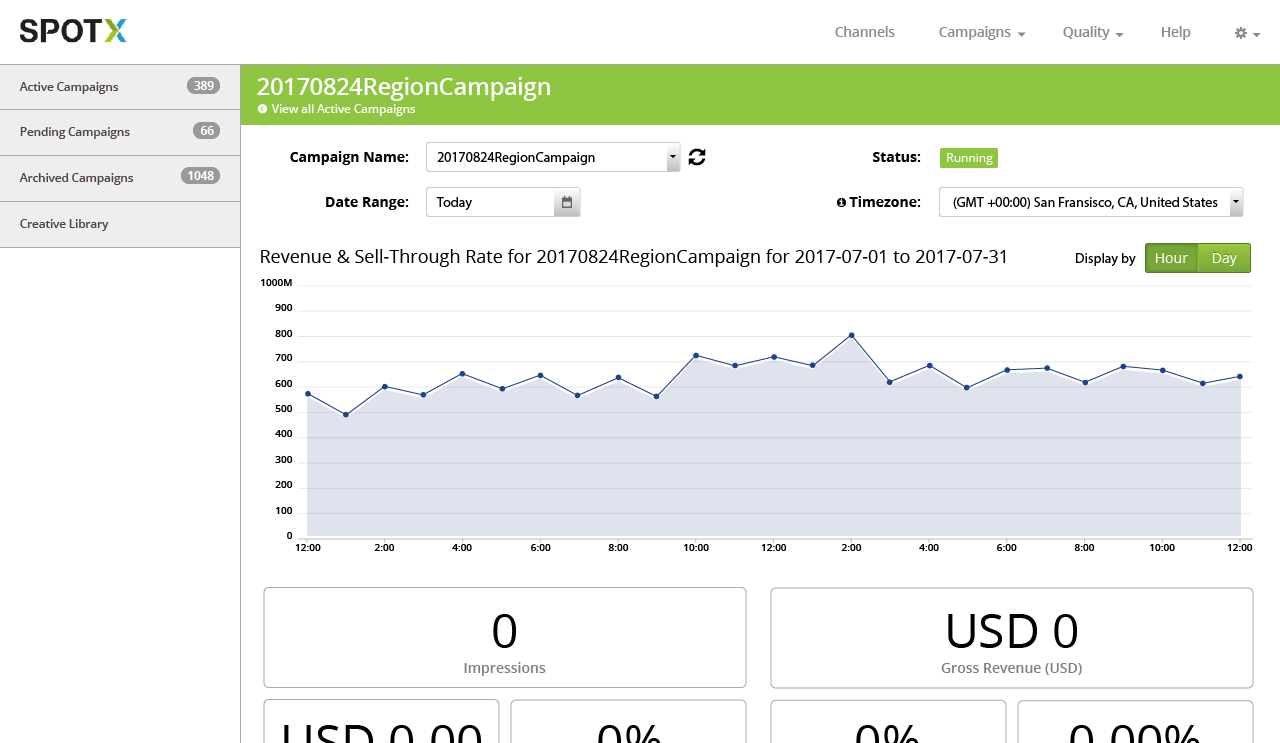This screenshot has height=743, width=1280.
Task: Go to Active Campaigns in sidebar
Action: tap(69, 87)
